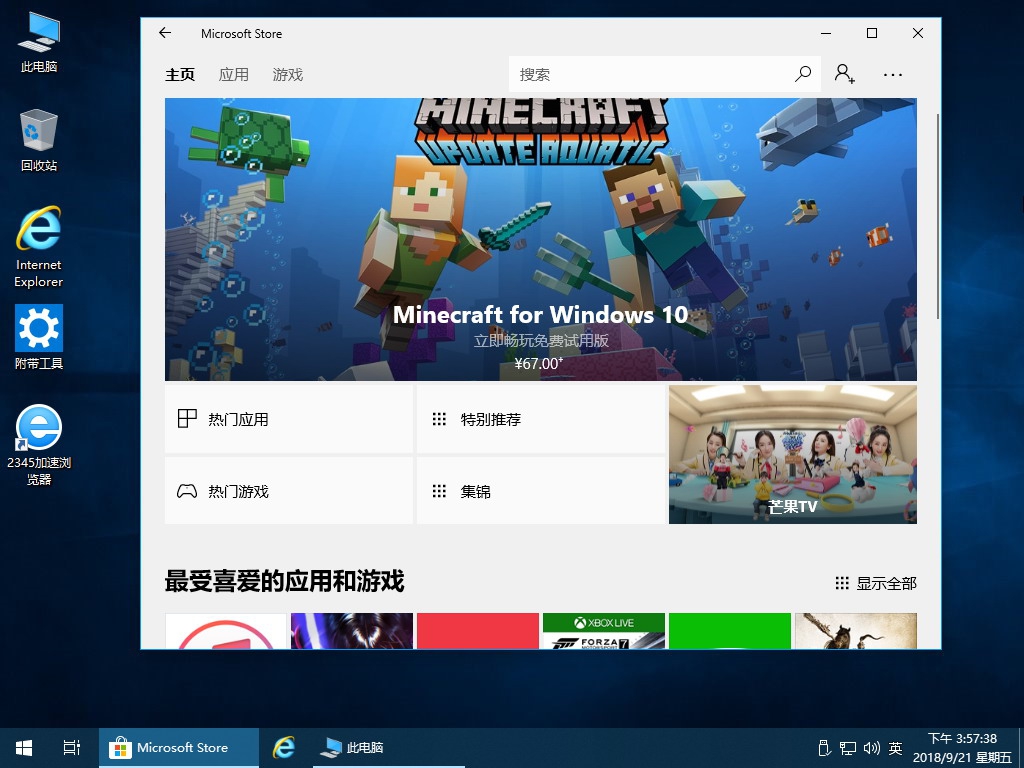
Task: Click the 特别推荐 dots icon
Action: point(440,419)
